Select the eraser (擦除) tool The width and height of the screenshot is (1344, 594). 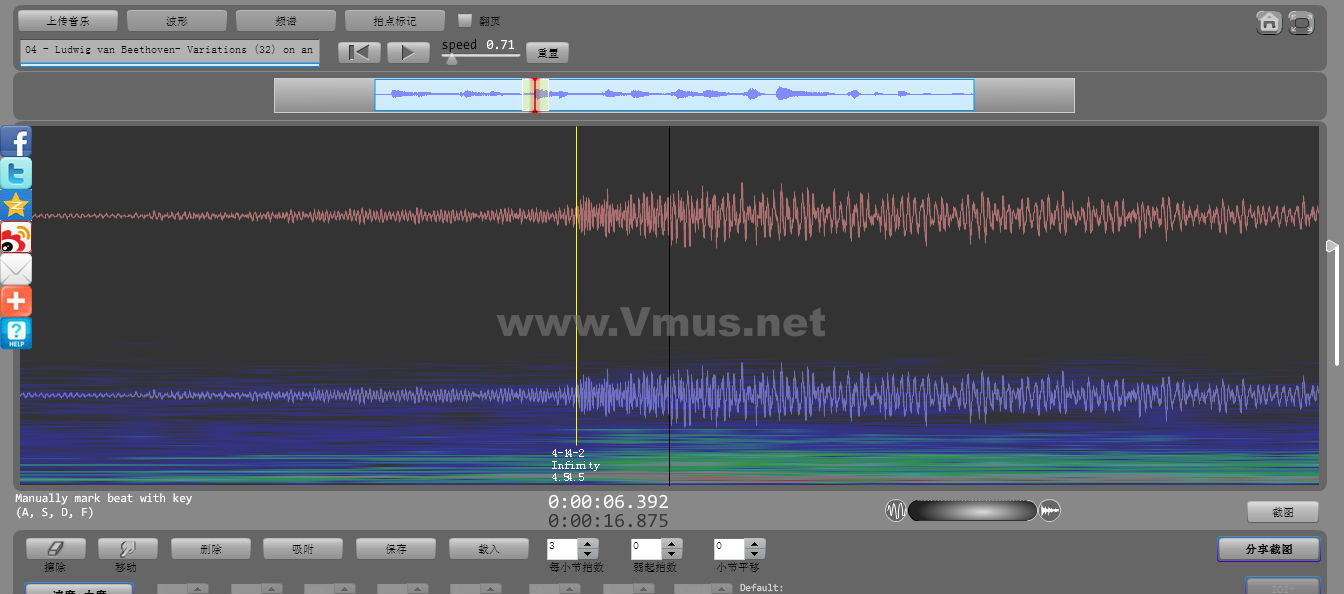point(55,549)
